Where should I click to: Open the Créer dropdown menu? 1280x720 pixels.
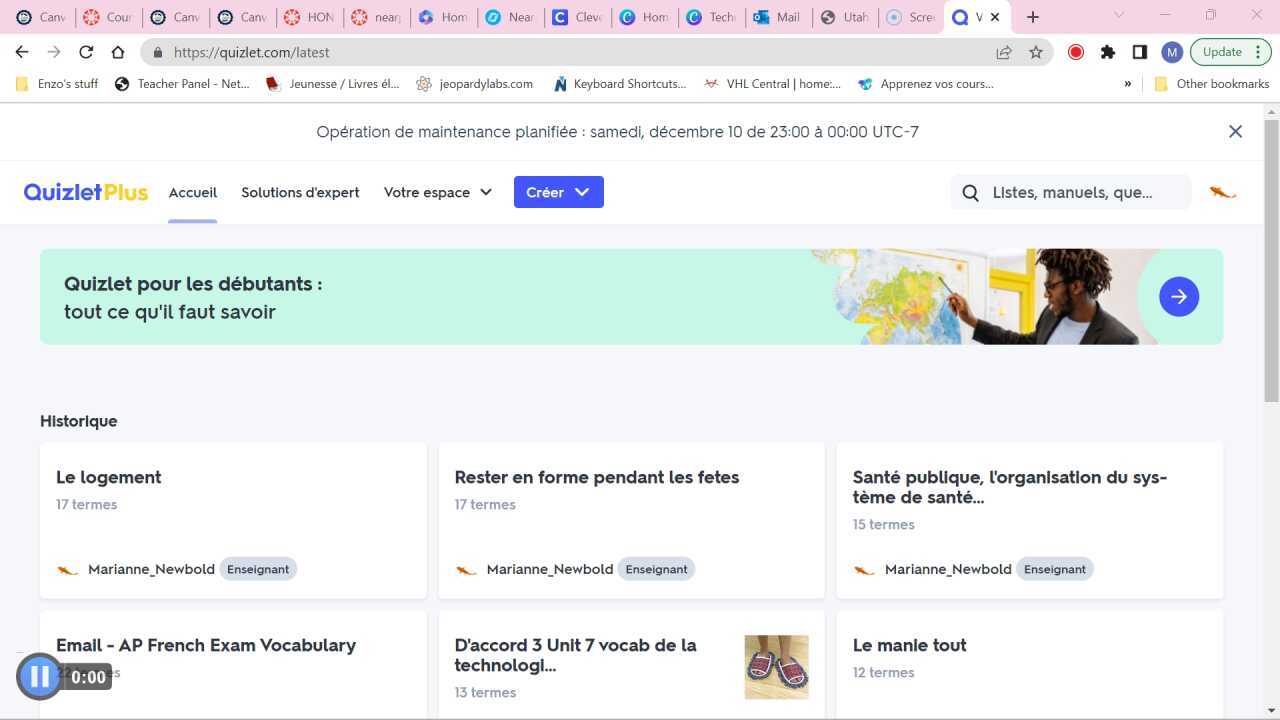[x=557, y=192]
